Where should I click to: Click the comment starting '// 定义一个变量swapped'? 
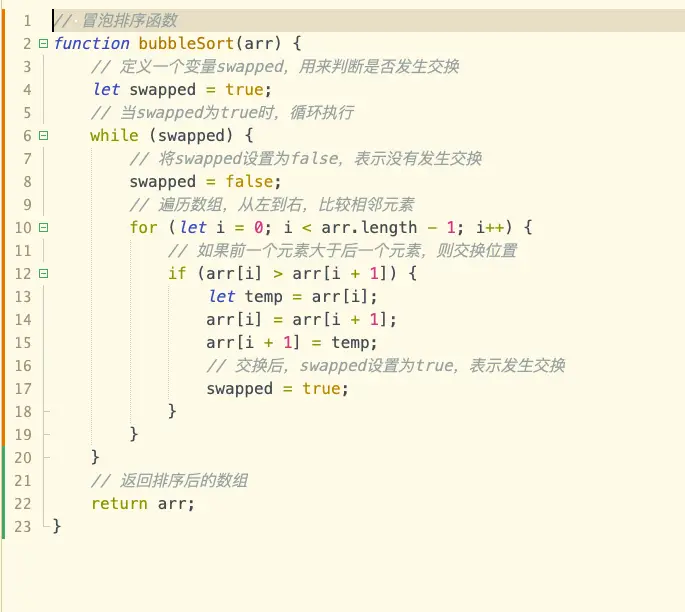click(275, 67)
